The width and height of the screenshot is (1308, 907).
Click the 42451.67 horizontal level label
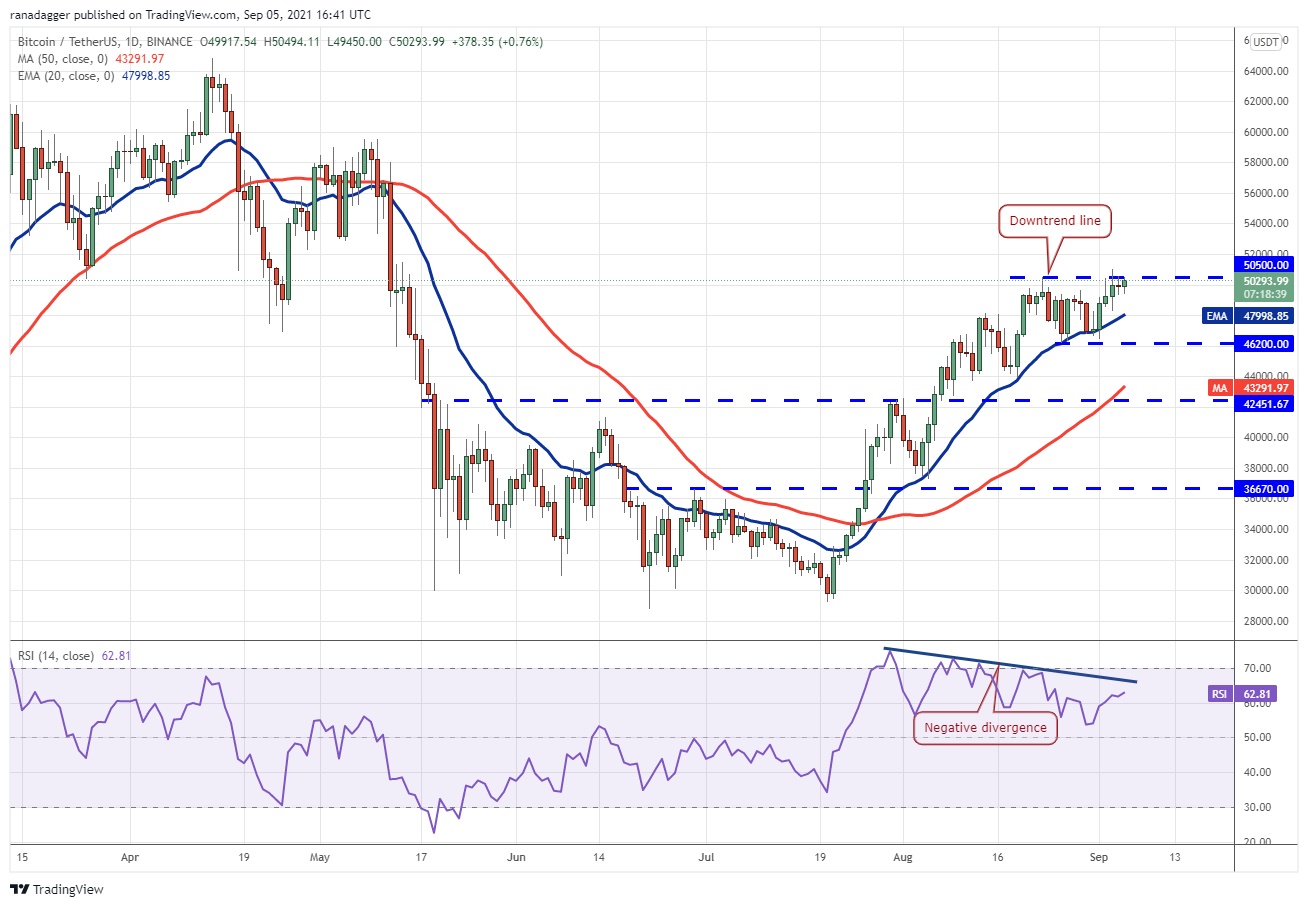[x=1267, y=403]
